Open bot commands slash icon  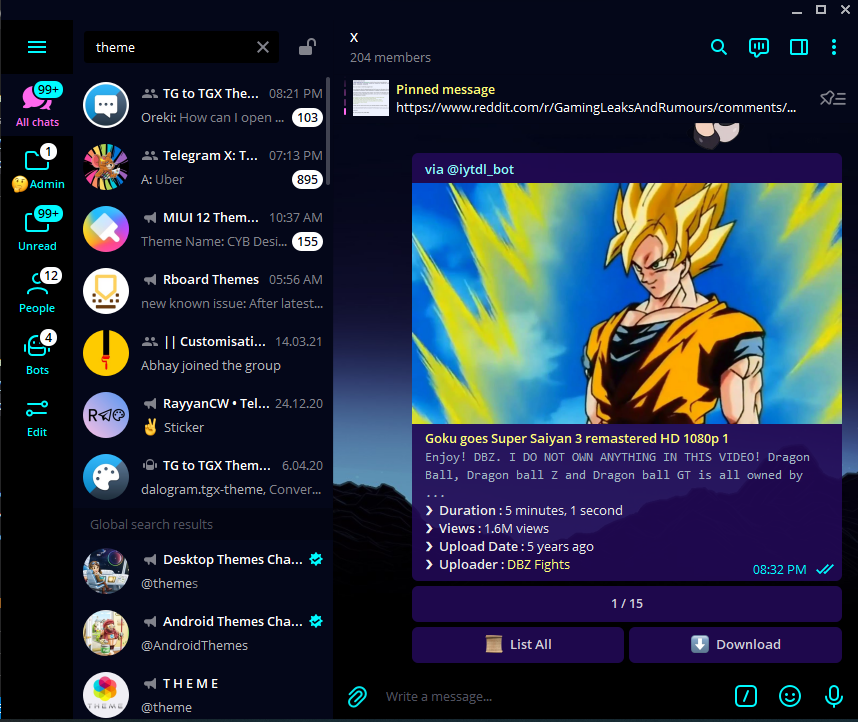point(745,696)
